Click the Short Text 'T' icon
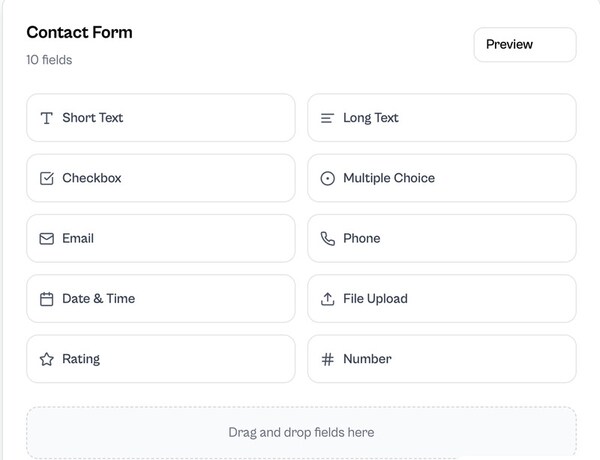The image size is (600, 460). point(46,118)
